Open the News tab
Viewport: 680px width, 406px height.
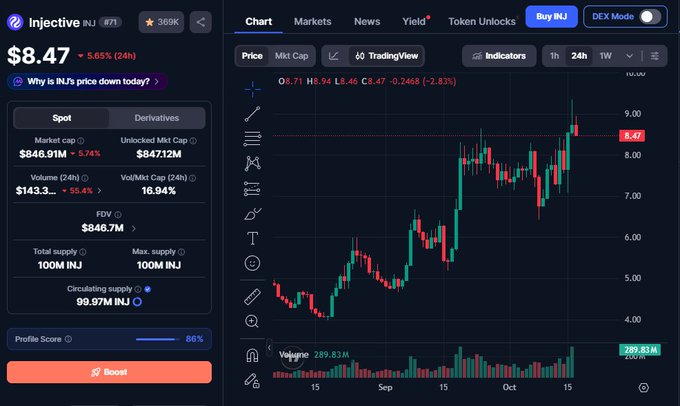pos(367,22)
